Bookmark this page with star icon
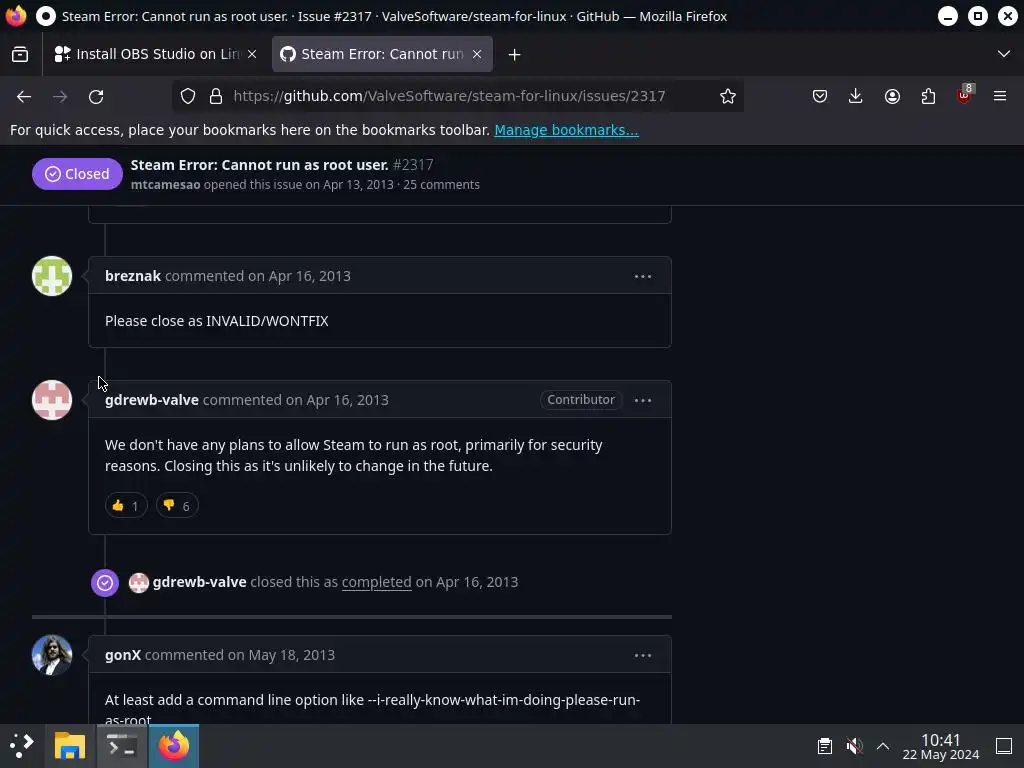The image size is (1024, 768). (728, 97)
